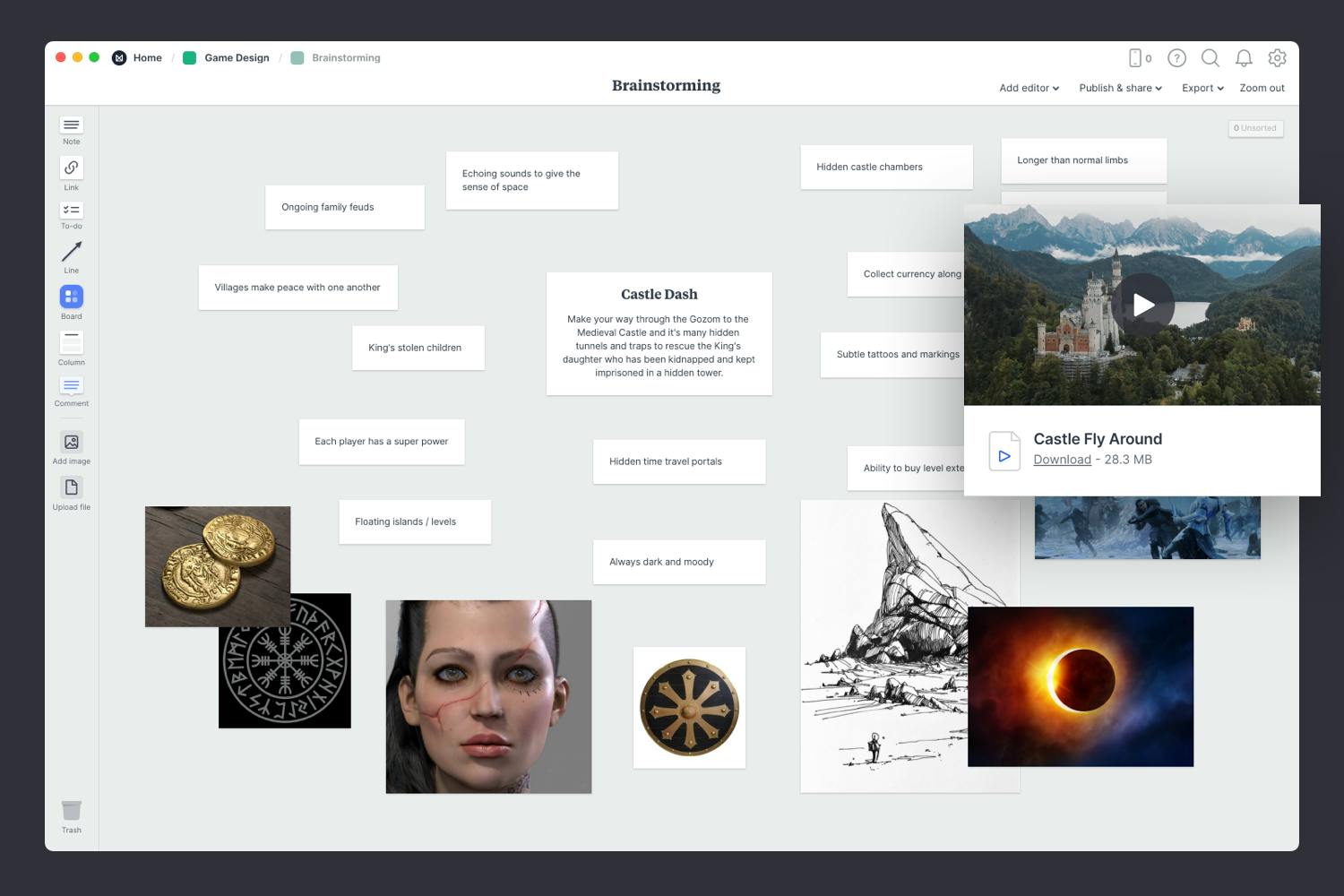Navigate to Home via the breadcrumb
This screenshot has width=1344, height=896.
(147, 57)
